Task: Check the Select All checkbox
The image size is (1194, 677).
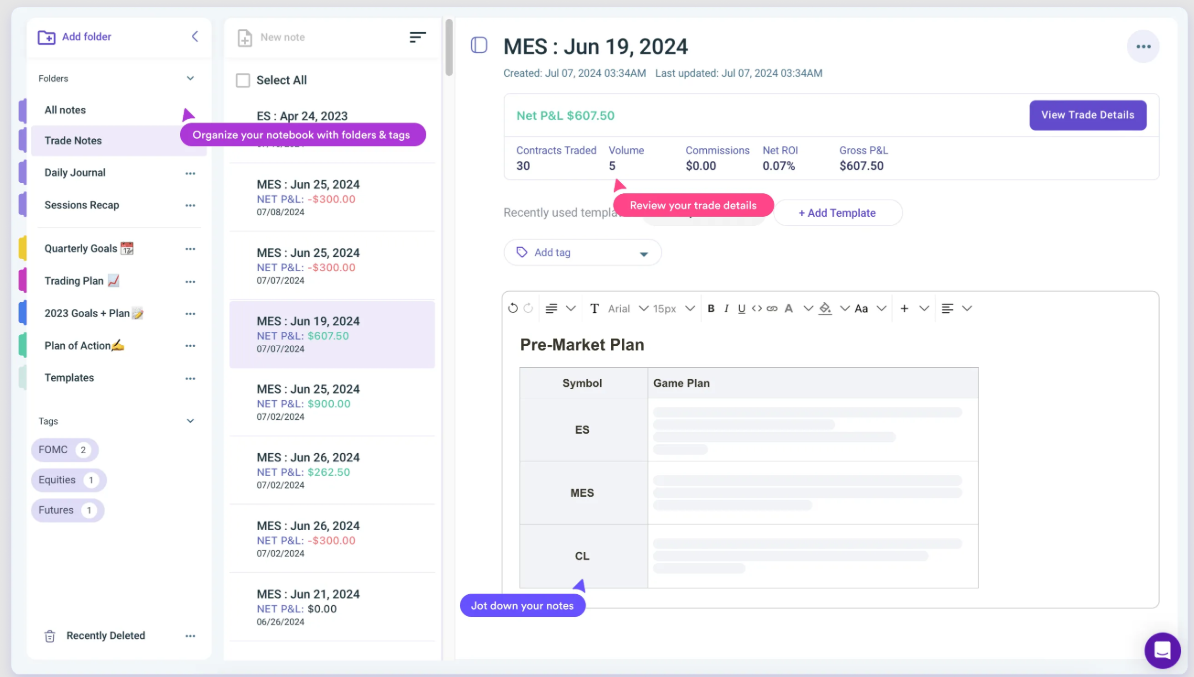Action: tap(243, 80)
